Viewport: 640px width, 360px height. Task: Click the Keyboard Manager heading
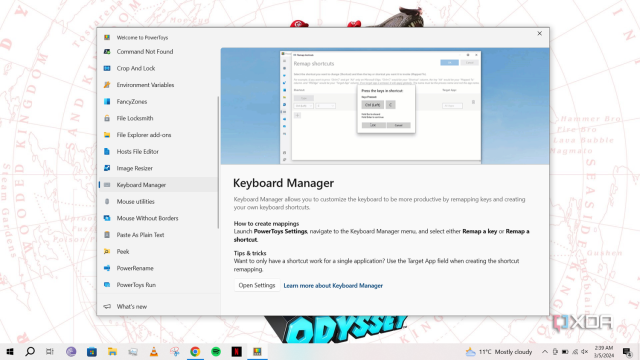pyautogui.click(x=283, y=183)
